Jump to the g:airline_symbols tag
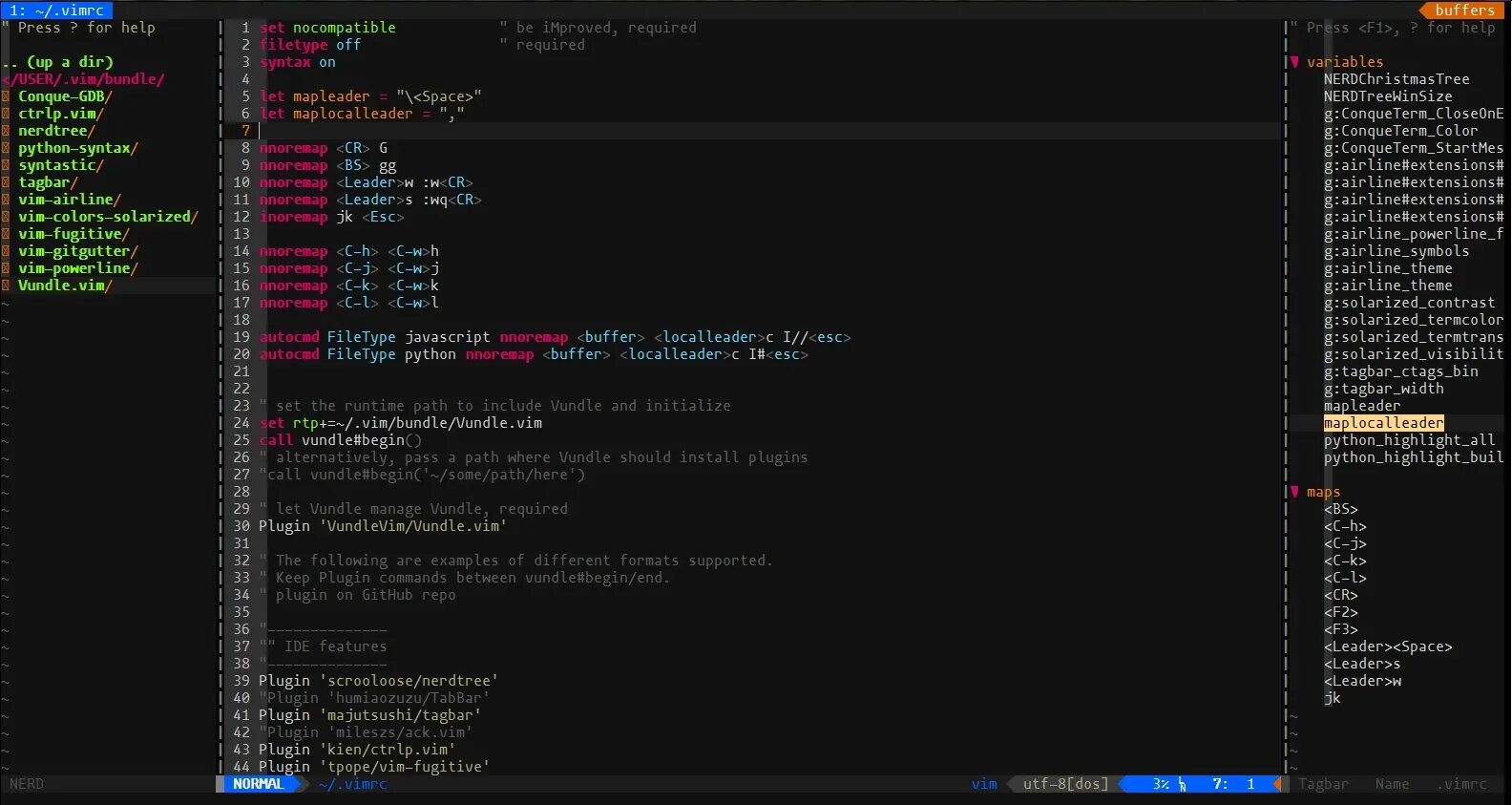The width and height of the screenshot is (1512, 805). (1396, 251)
